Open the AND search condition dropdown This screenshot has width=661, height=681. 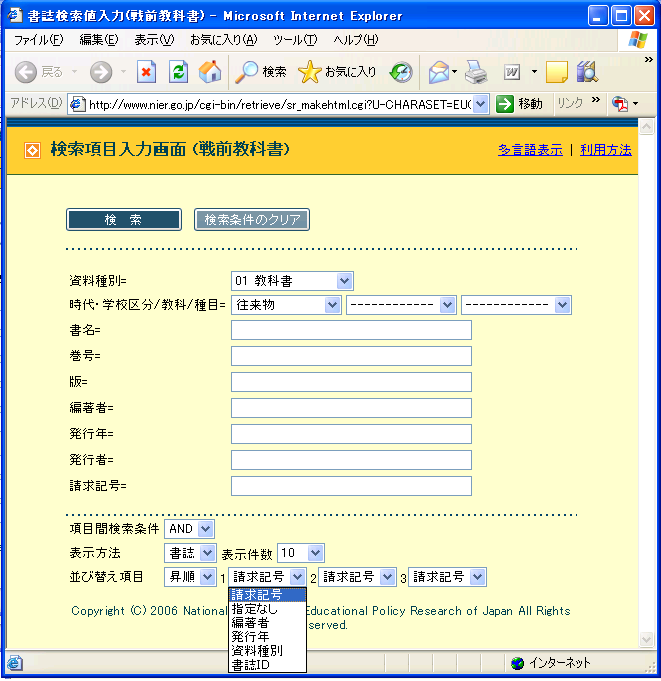[x=189, y=529]
